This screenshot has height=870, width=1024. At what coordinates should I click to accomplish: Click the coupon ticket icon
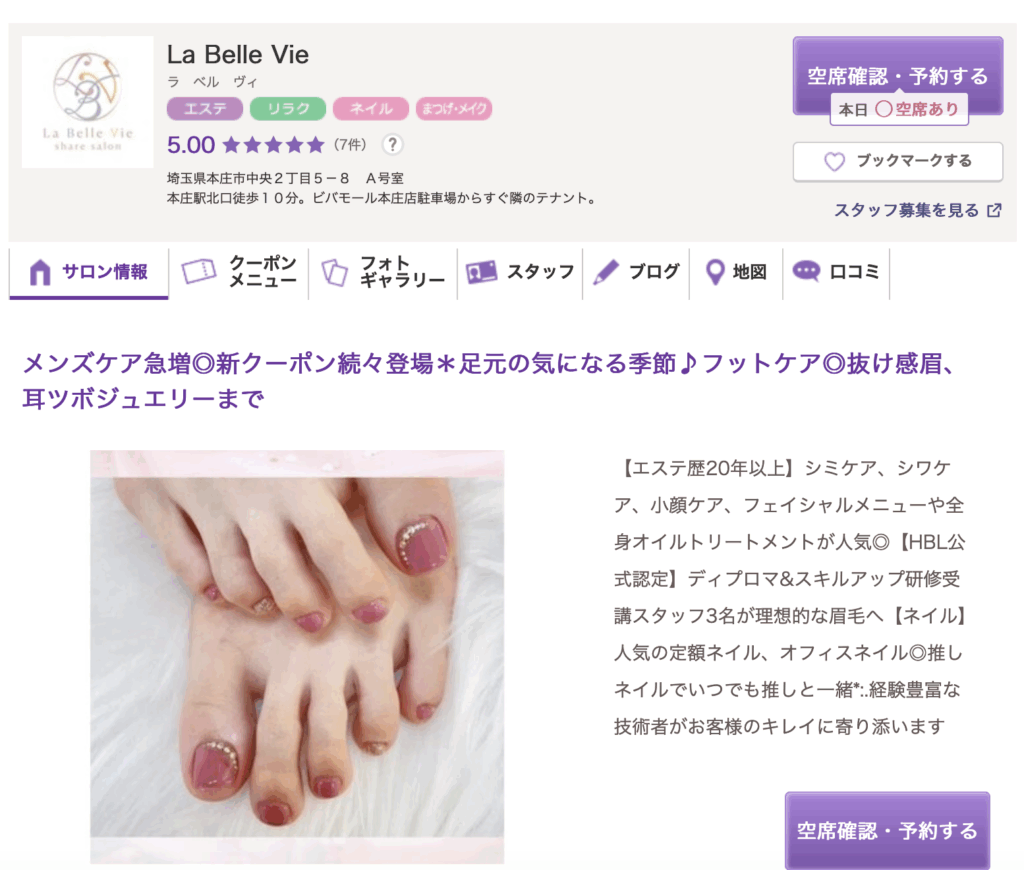click(x=199, y=271)
